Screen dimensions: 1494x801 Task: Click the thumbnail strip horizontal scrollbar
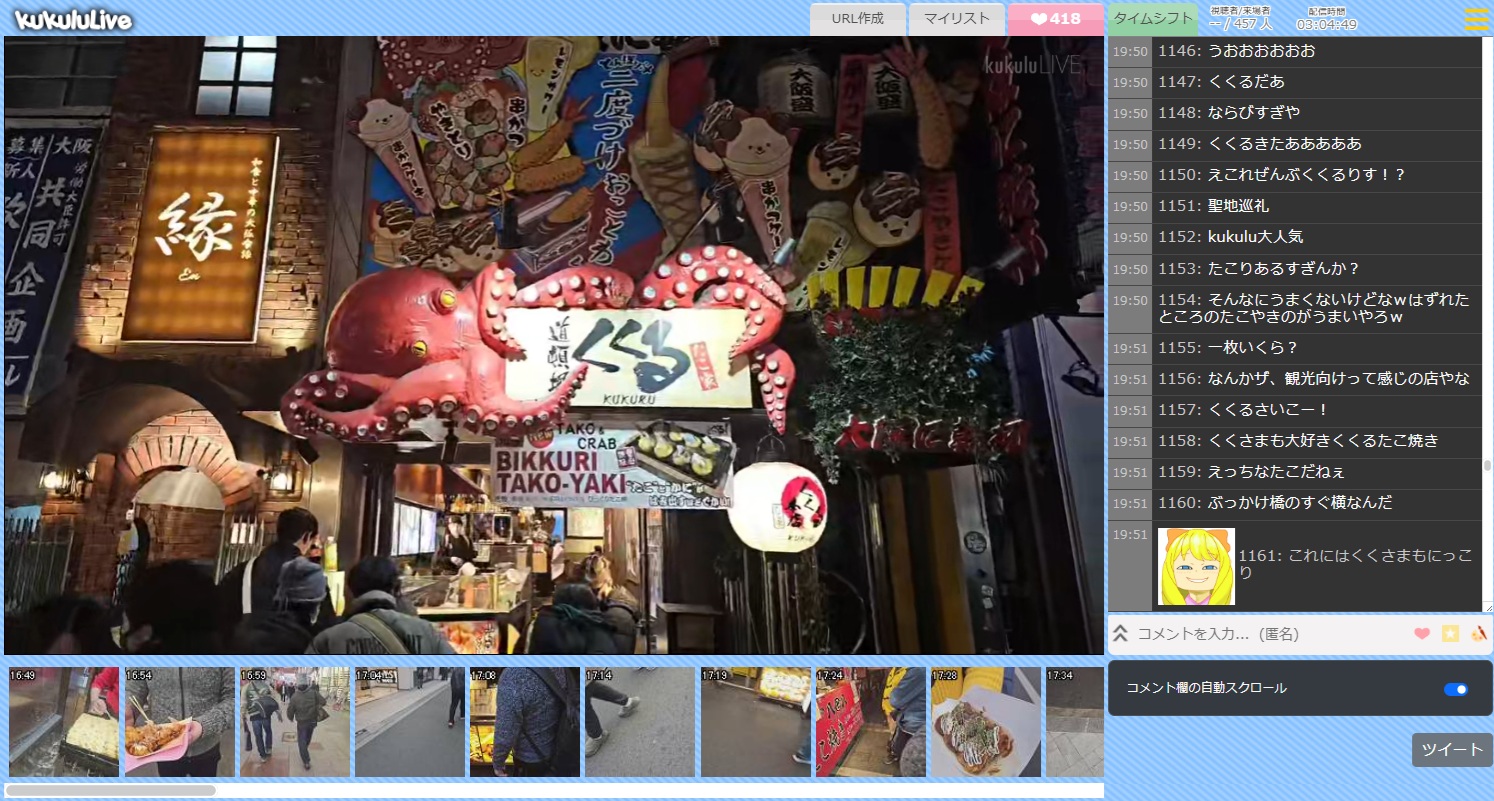coord(110,790)
